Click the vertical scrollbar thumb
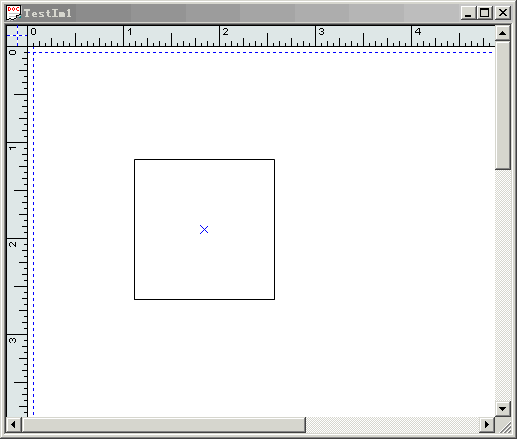 (503, 105)
